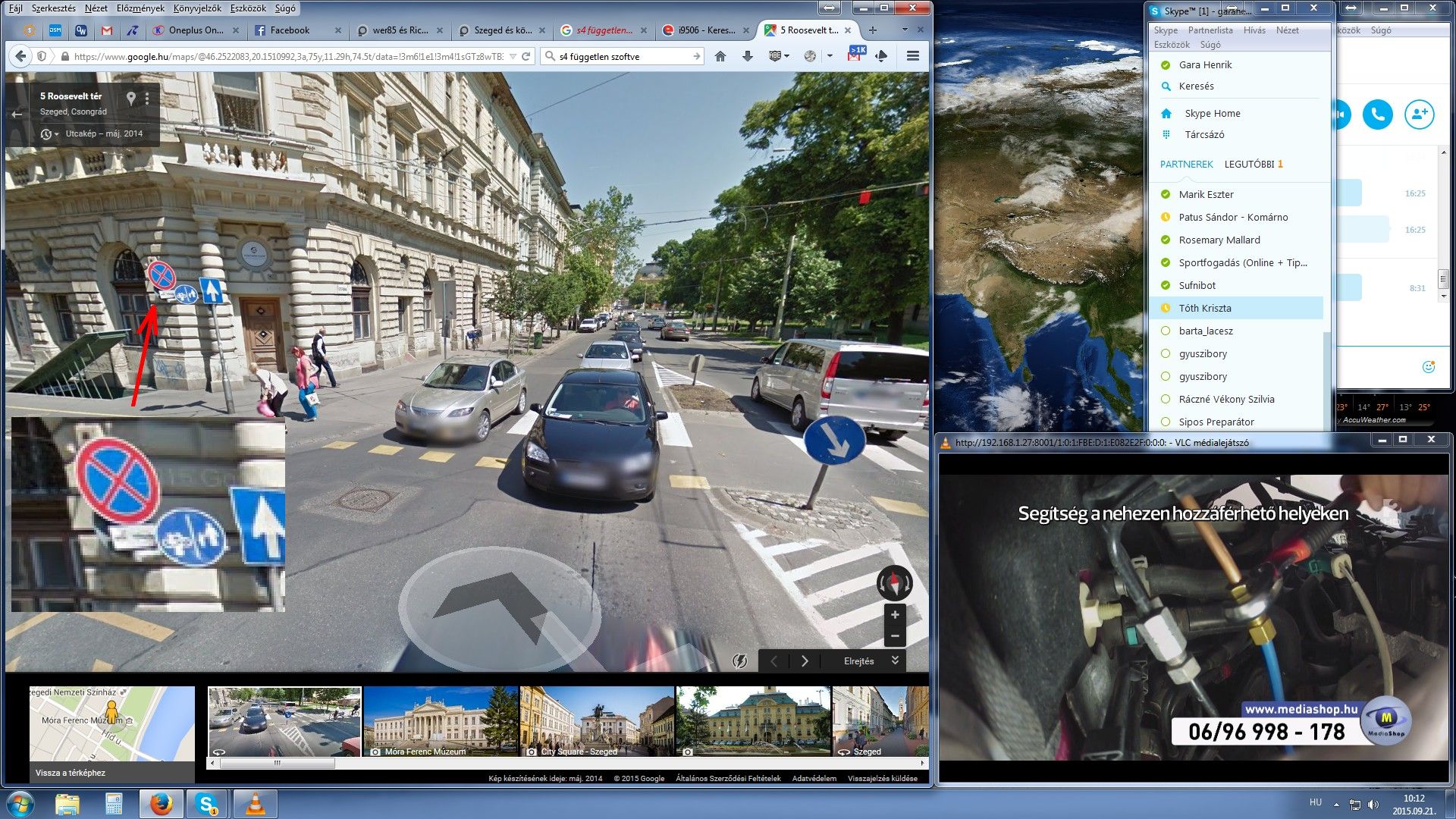This screenshot has width=1456, height=819.
Task: Open a new Firefox tab with plus button
Action: pyautogui.click(x=873, y=30)
